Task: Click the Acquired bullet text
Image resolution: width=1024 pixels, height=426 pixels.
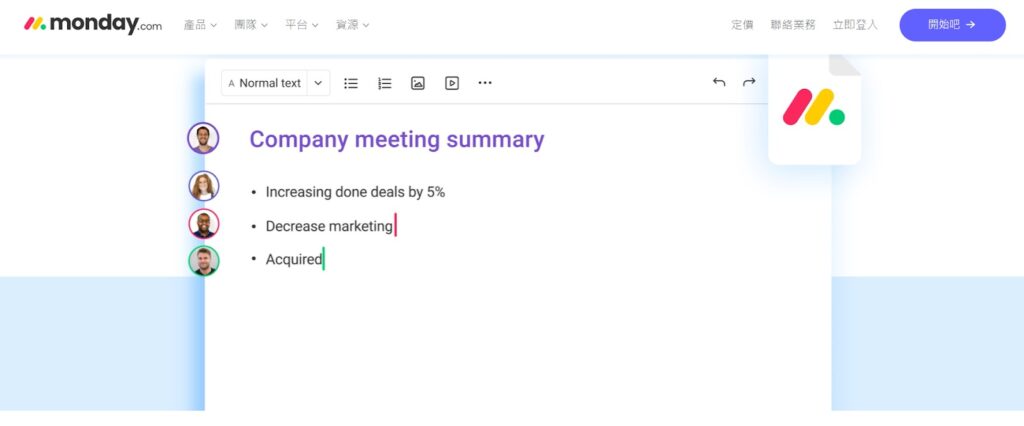Action: coord(294,259)
